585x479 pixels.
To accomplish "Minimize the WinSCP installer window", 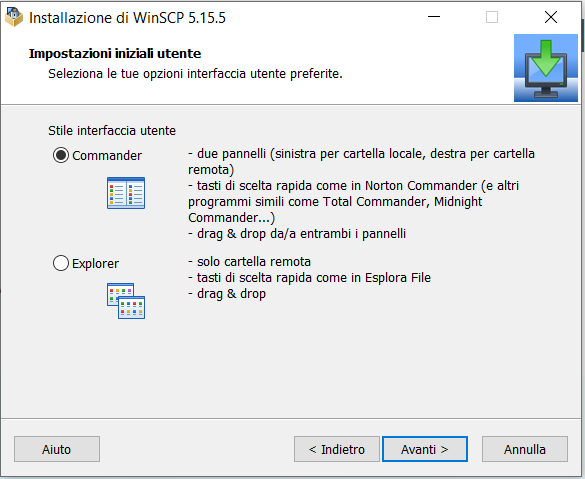I will coord(434,17).
